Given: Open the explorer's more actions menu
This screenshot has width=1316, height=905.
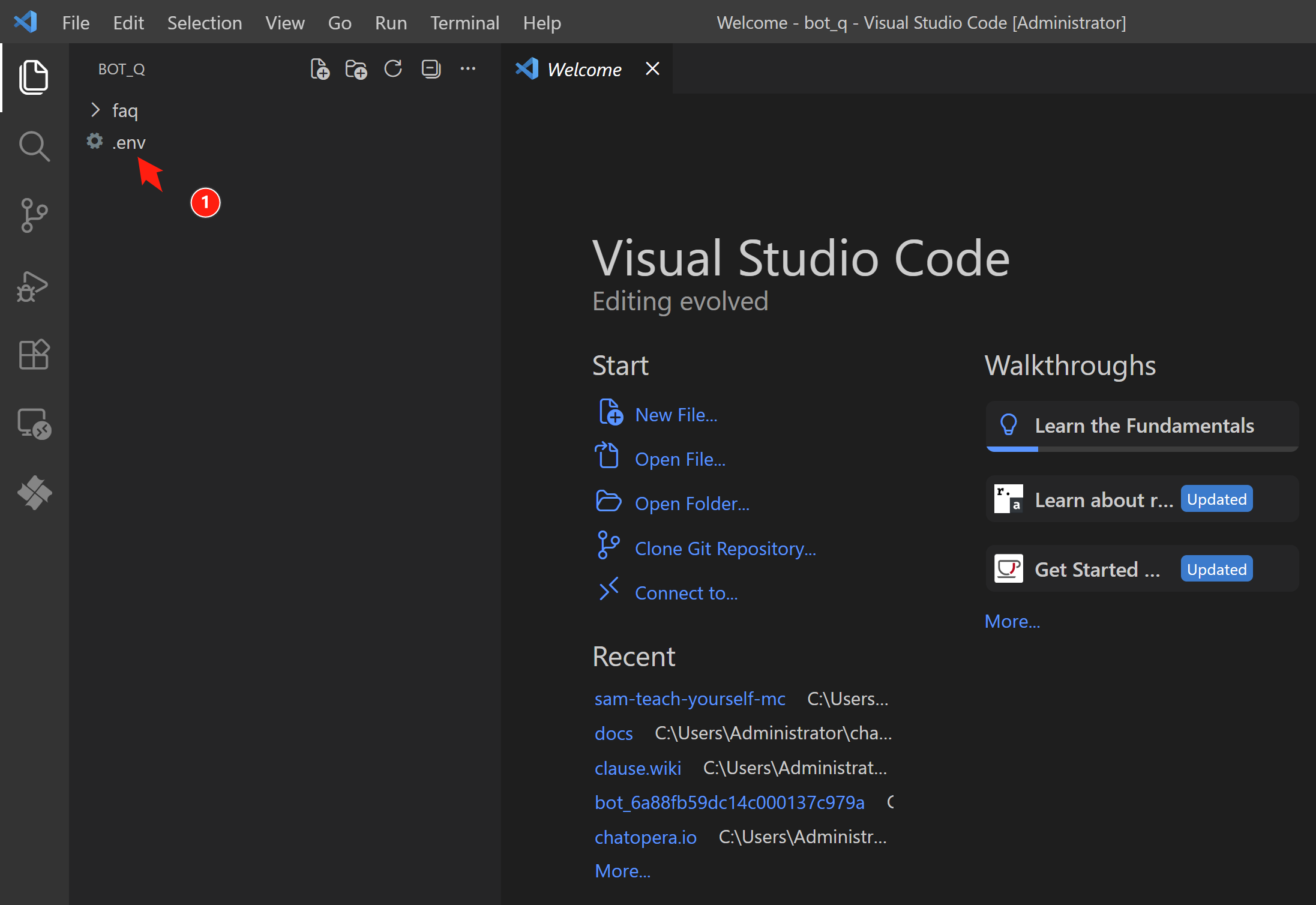Looking at the screenshot, I should [x=468, y=69].
